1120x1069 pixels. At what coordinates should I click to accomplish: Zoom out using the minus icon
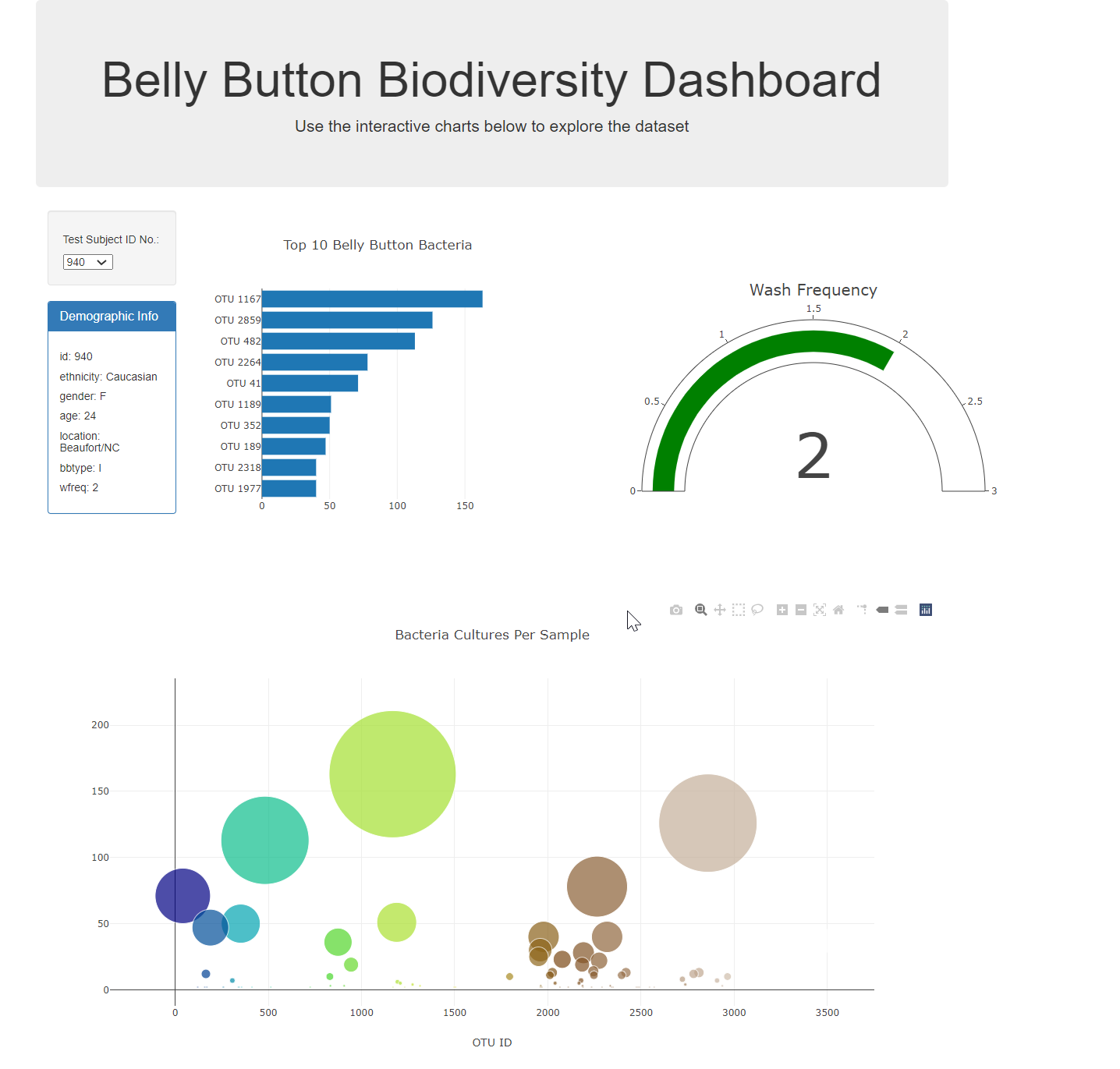(800, 610)
